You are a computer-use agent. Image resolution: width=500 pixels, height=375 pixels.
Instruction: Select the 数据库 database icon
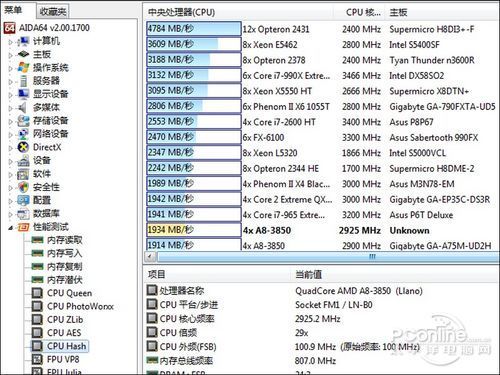pos(23,214)
